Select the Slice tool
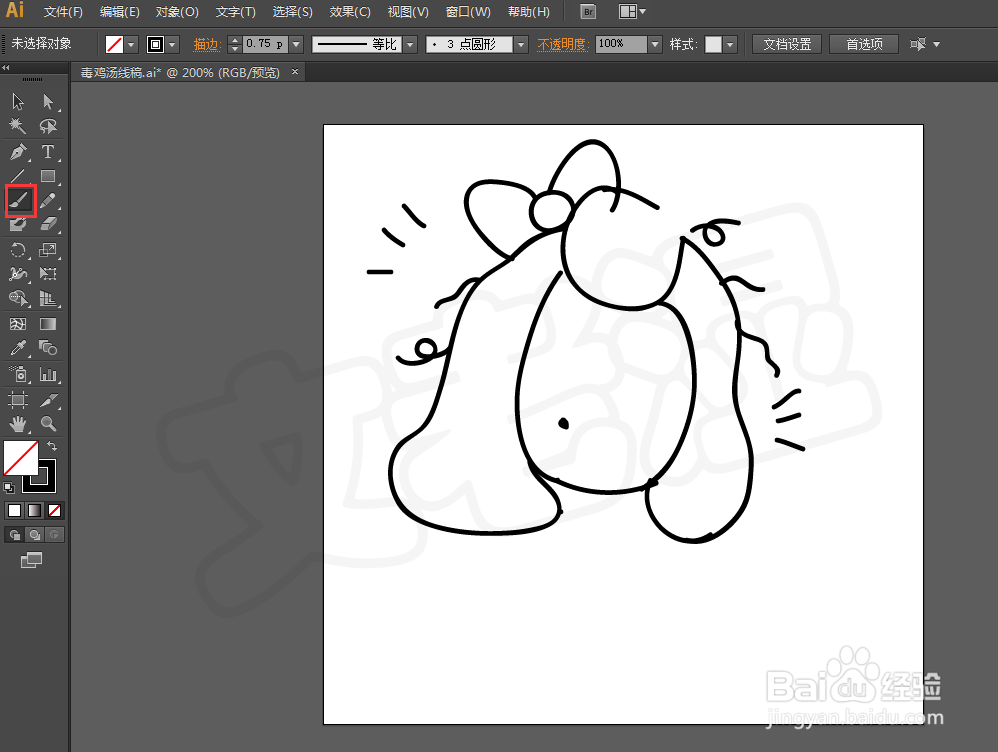Image resolution: width=998 pixels, height=752 pixels. click(x=48, y=400)
